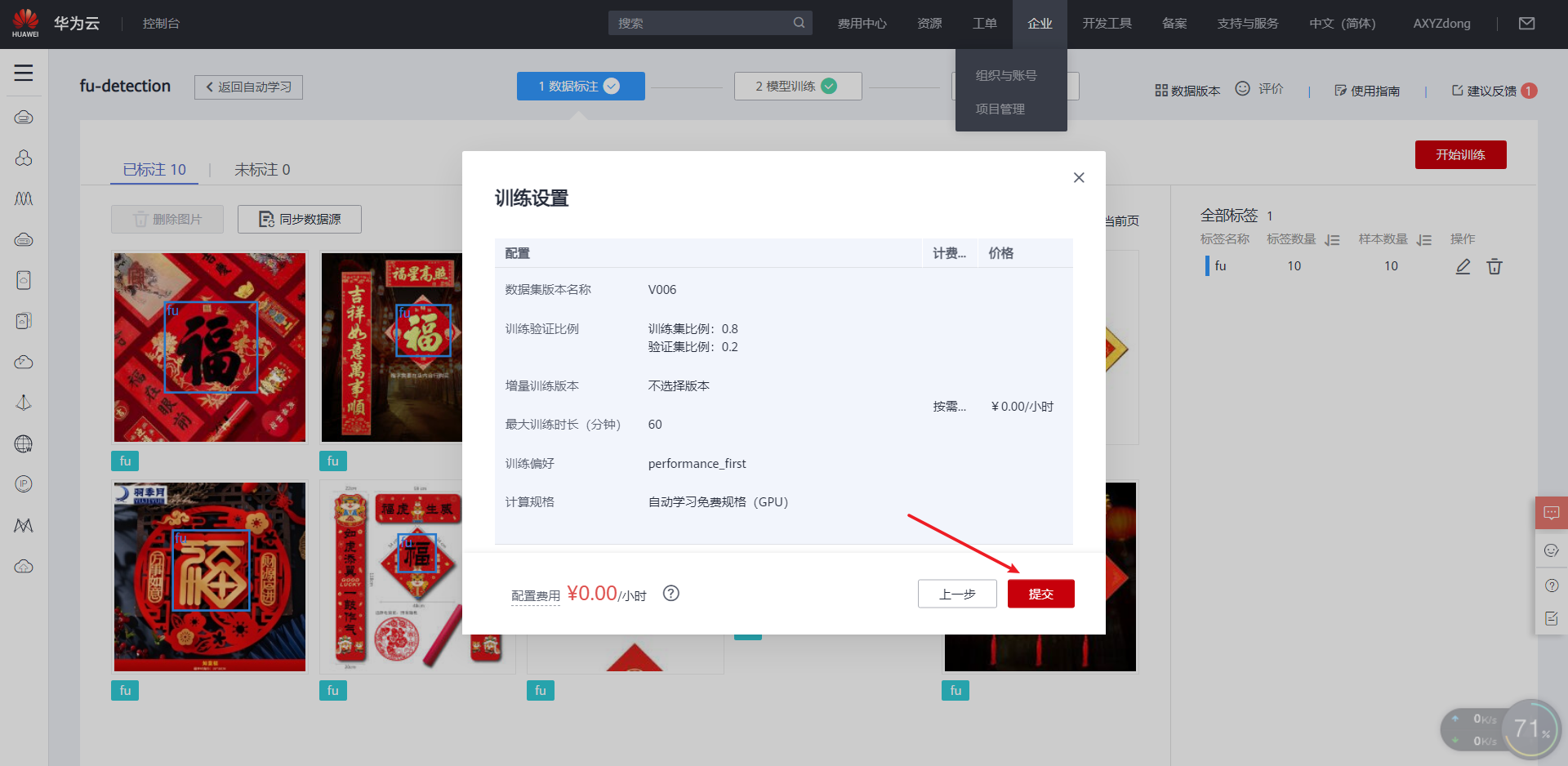This screenshot has width=1568, height=766.
Task: Click the first cloud icon in the left sidebar
Action: 24,118
